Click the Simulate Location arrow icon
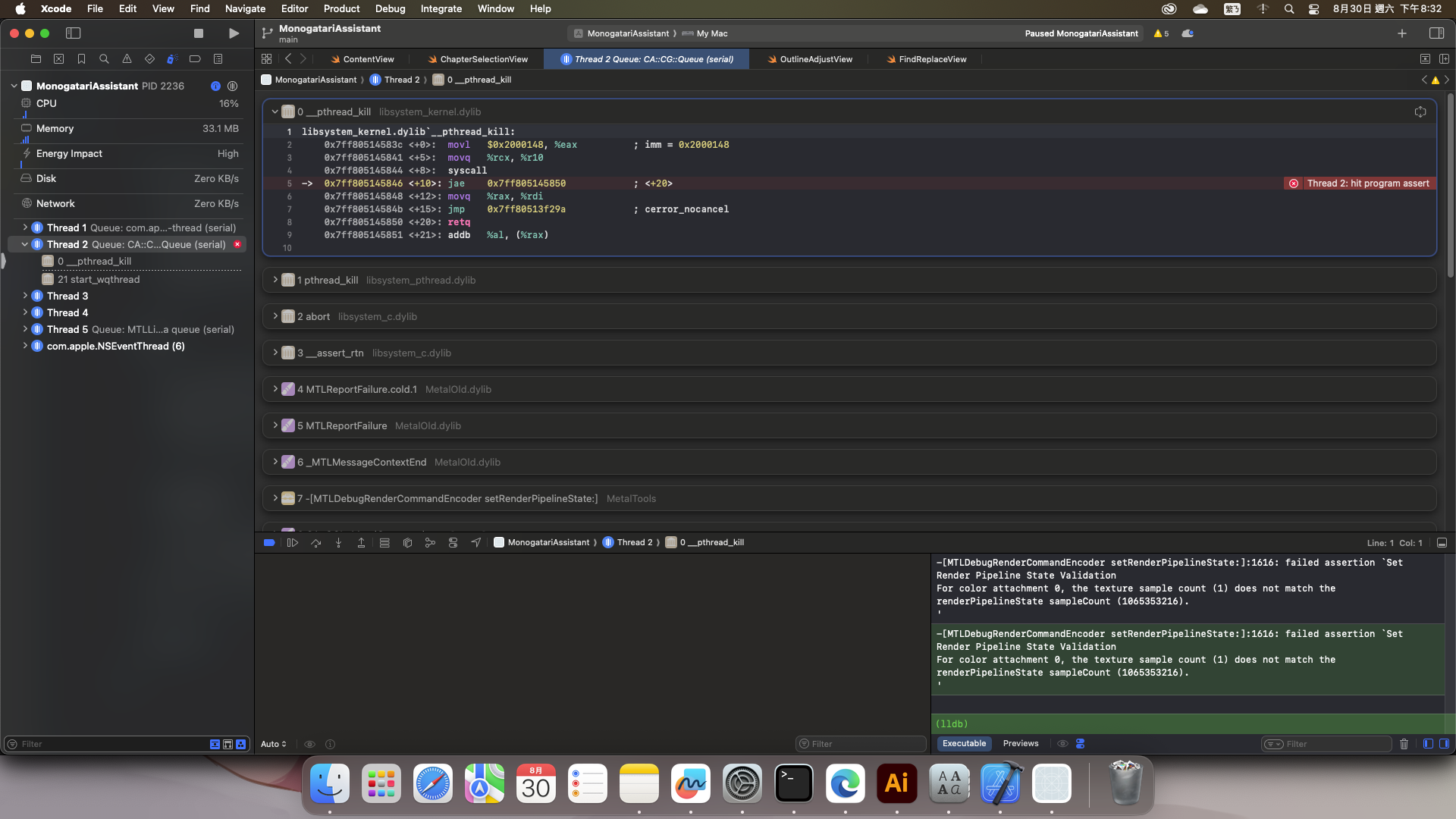This screenshot has height=819, width=1456. pos(475,542)
